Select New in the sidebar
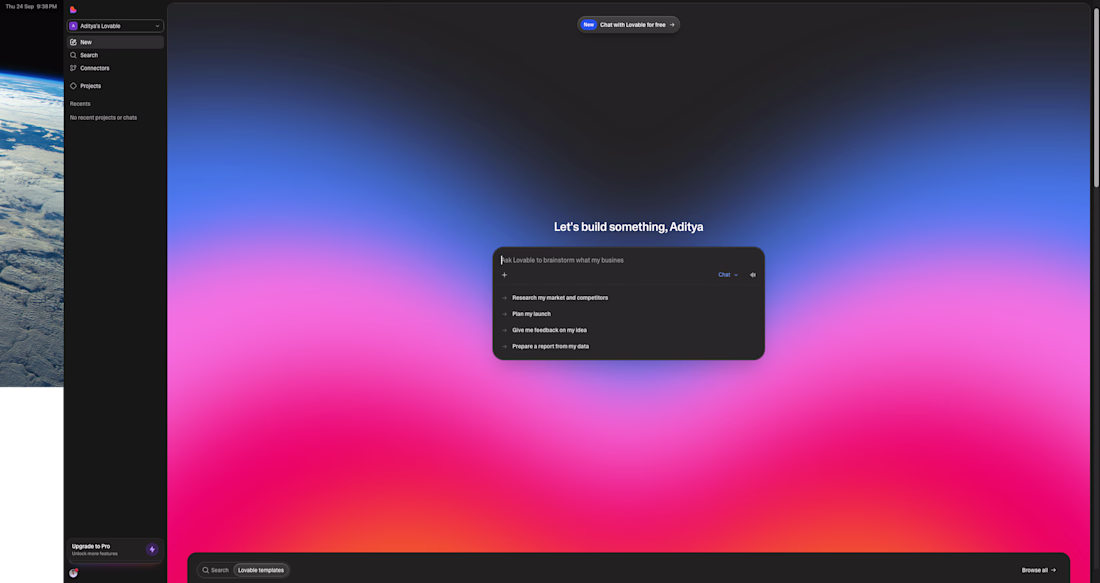 pyautogui.click(x=115, y=42)
